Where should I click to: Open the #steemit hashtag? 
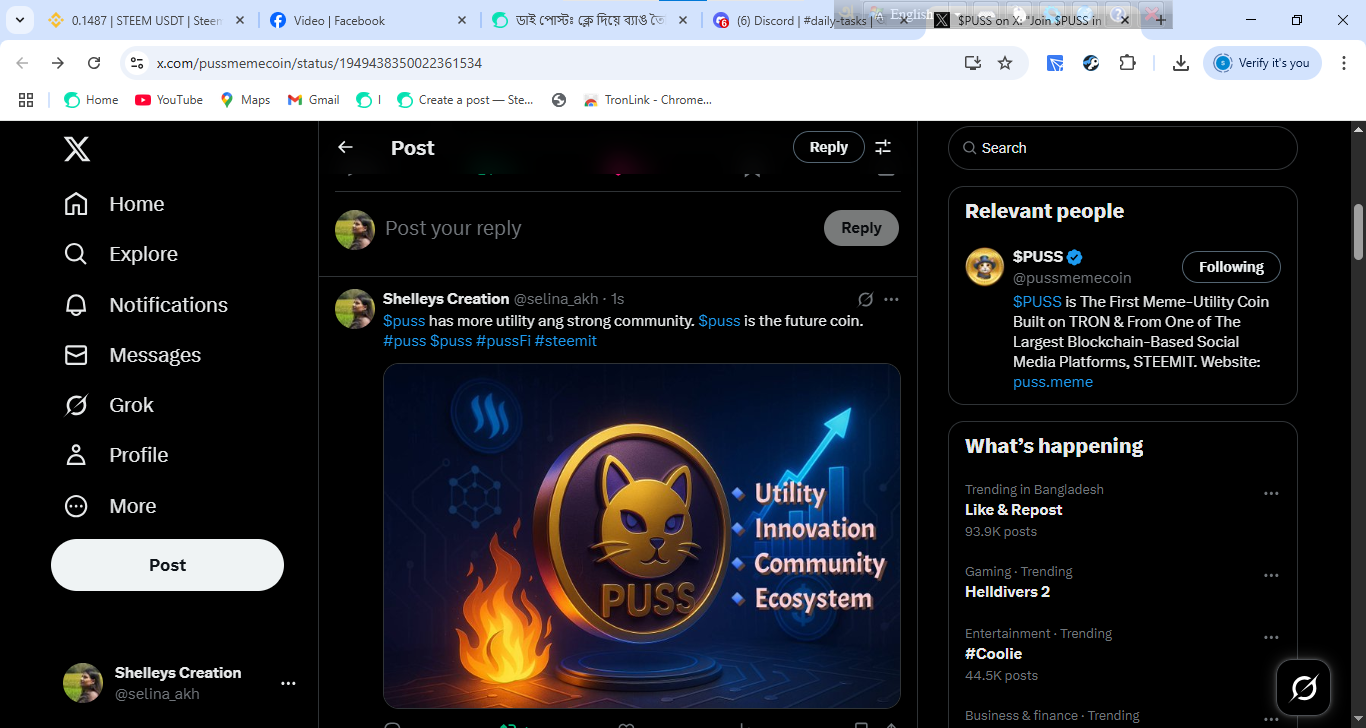566,341
